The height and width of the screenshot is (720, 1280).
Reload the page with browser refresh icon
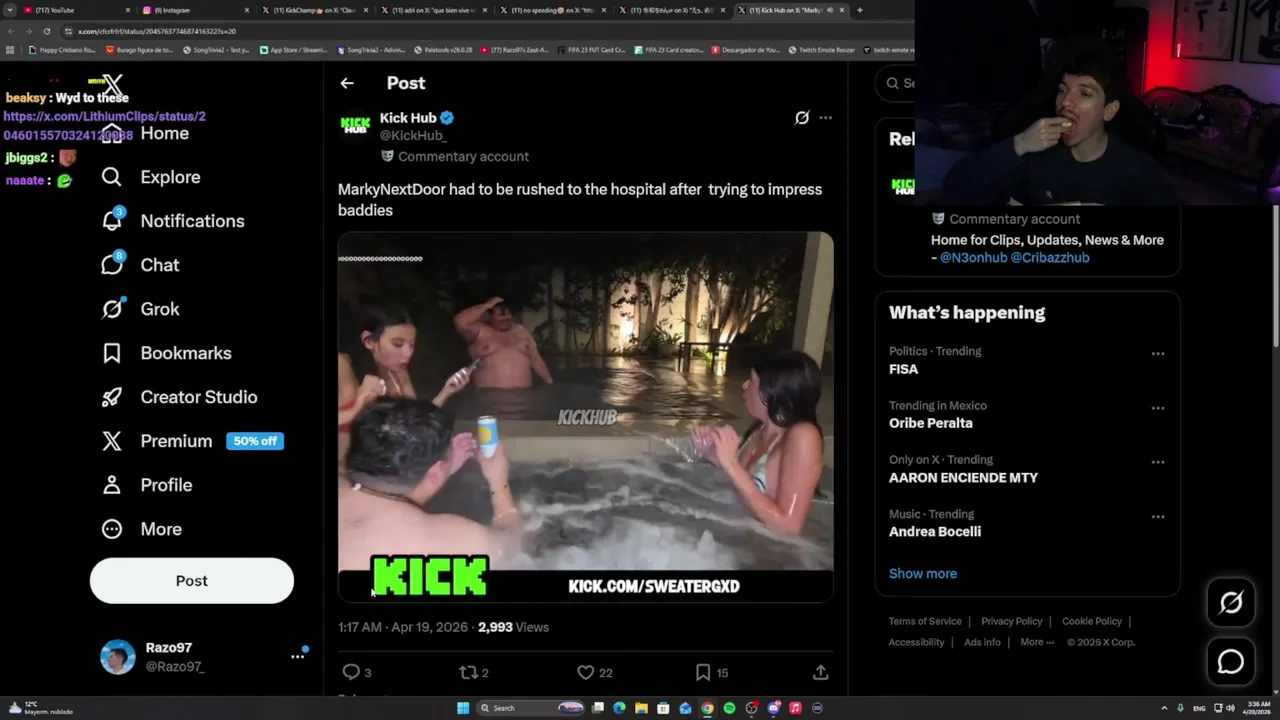pyautogui.click(x=46, y=31)
